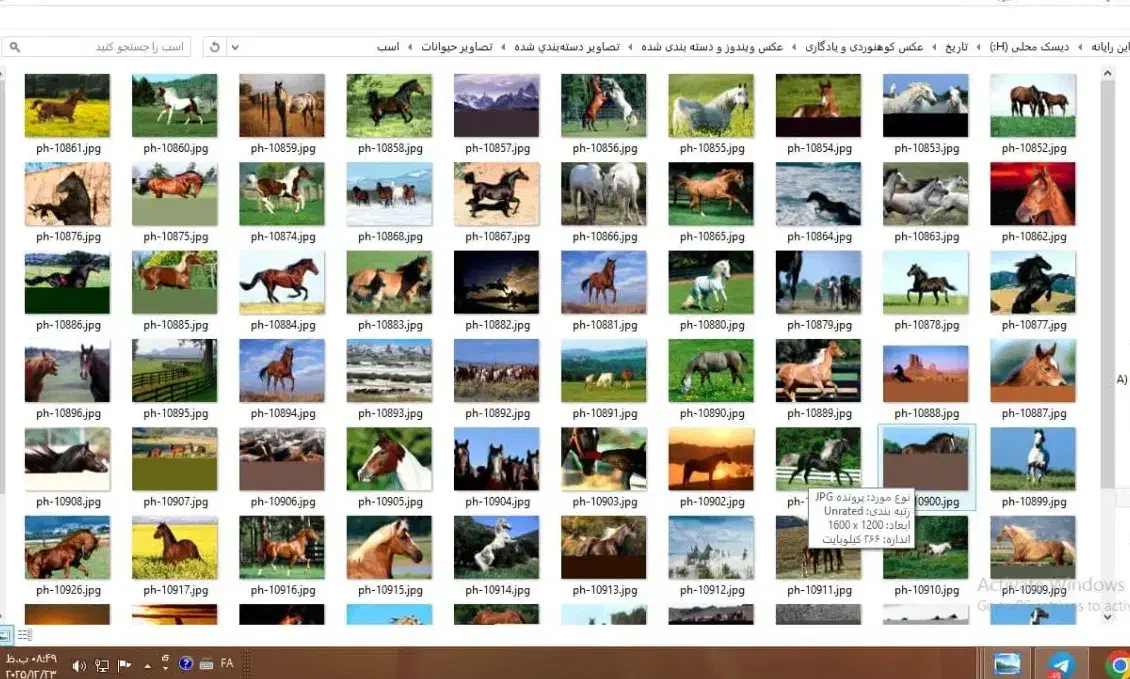
Task: Click the scrollbar up arrow
Action: coord(1107,71)
